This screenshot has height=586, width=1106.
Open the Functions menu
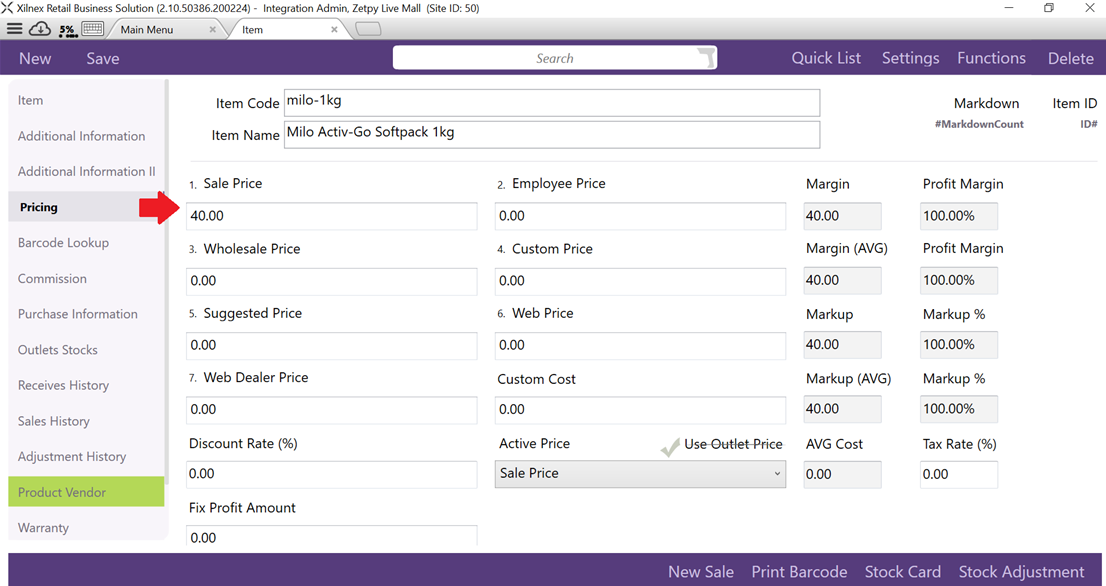(990, 58)
